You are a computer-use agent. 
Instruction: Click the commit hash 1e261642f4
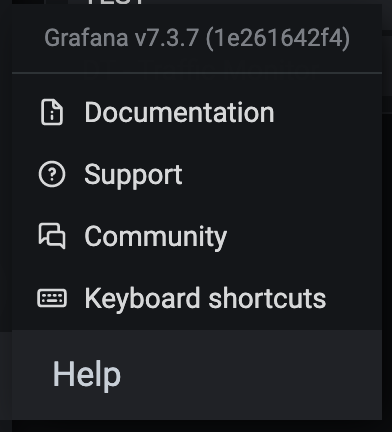pyautogui.click(x=278, y=38)
